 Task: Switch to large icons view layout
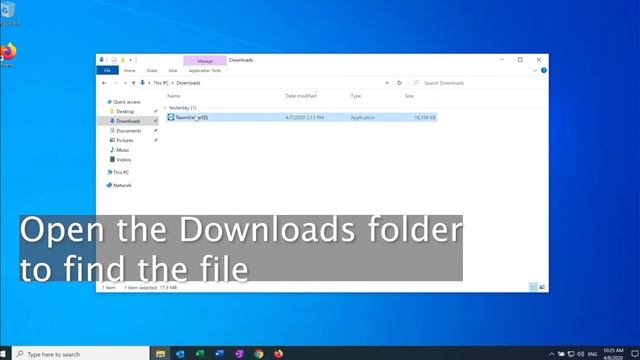click(542, 287)
